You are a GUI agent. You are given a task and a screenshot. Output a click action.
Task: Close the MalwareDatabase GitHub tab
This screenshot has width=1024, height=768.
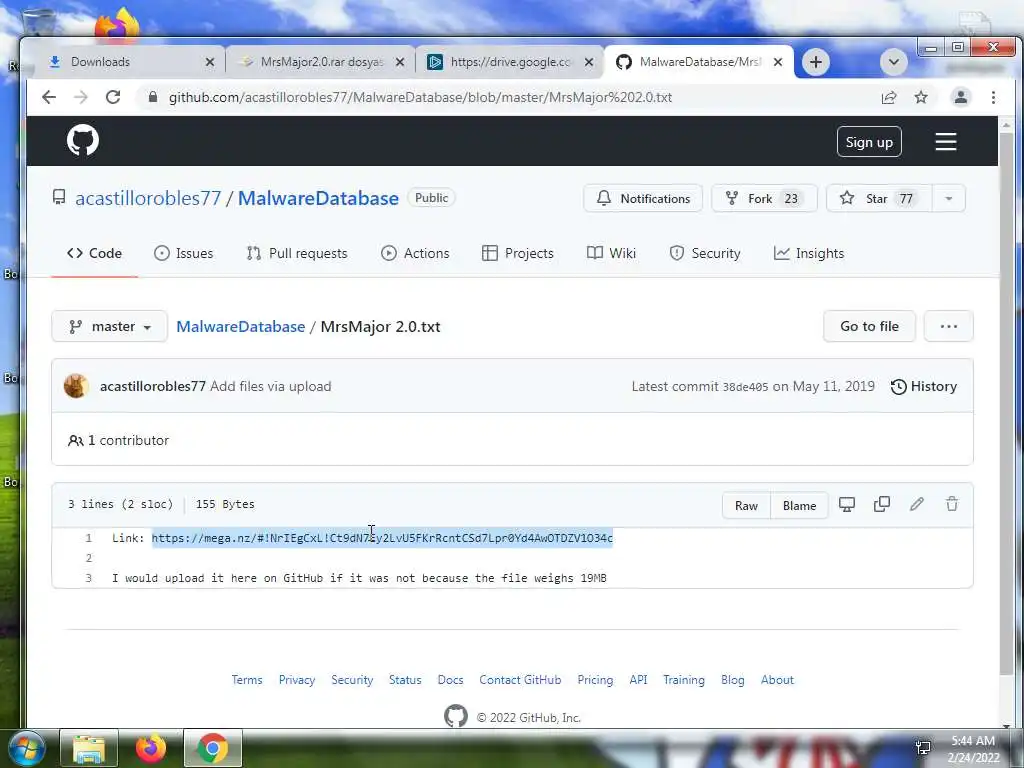pyautogui.click(x=778, y=62)
